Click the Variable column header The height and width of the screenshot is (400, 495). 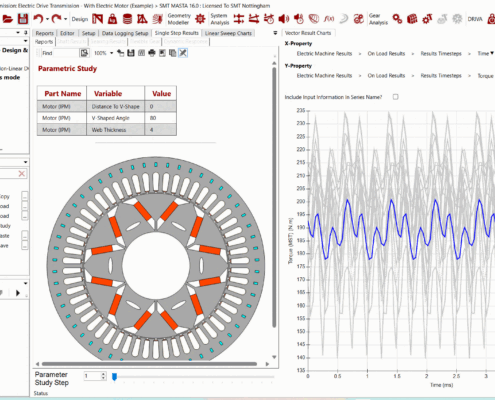[x=116, y=93]
